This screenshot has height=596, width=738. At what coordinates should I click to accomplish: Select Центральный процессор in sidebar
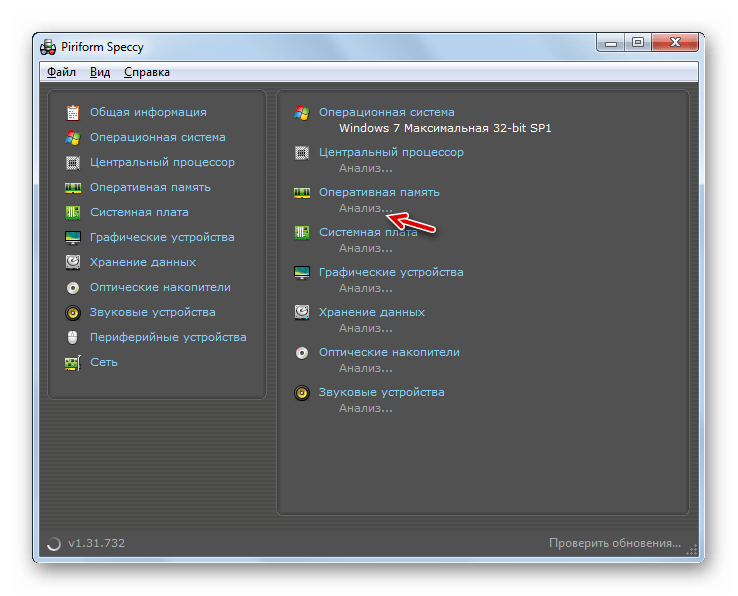tap(162, 162)
